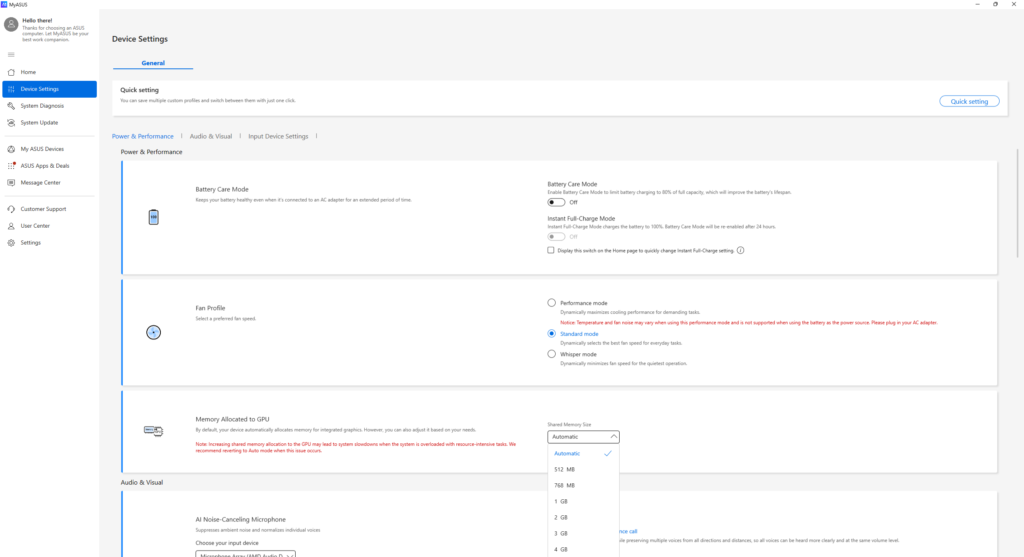Click the Quick setting button

(969, 101)
